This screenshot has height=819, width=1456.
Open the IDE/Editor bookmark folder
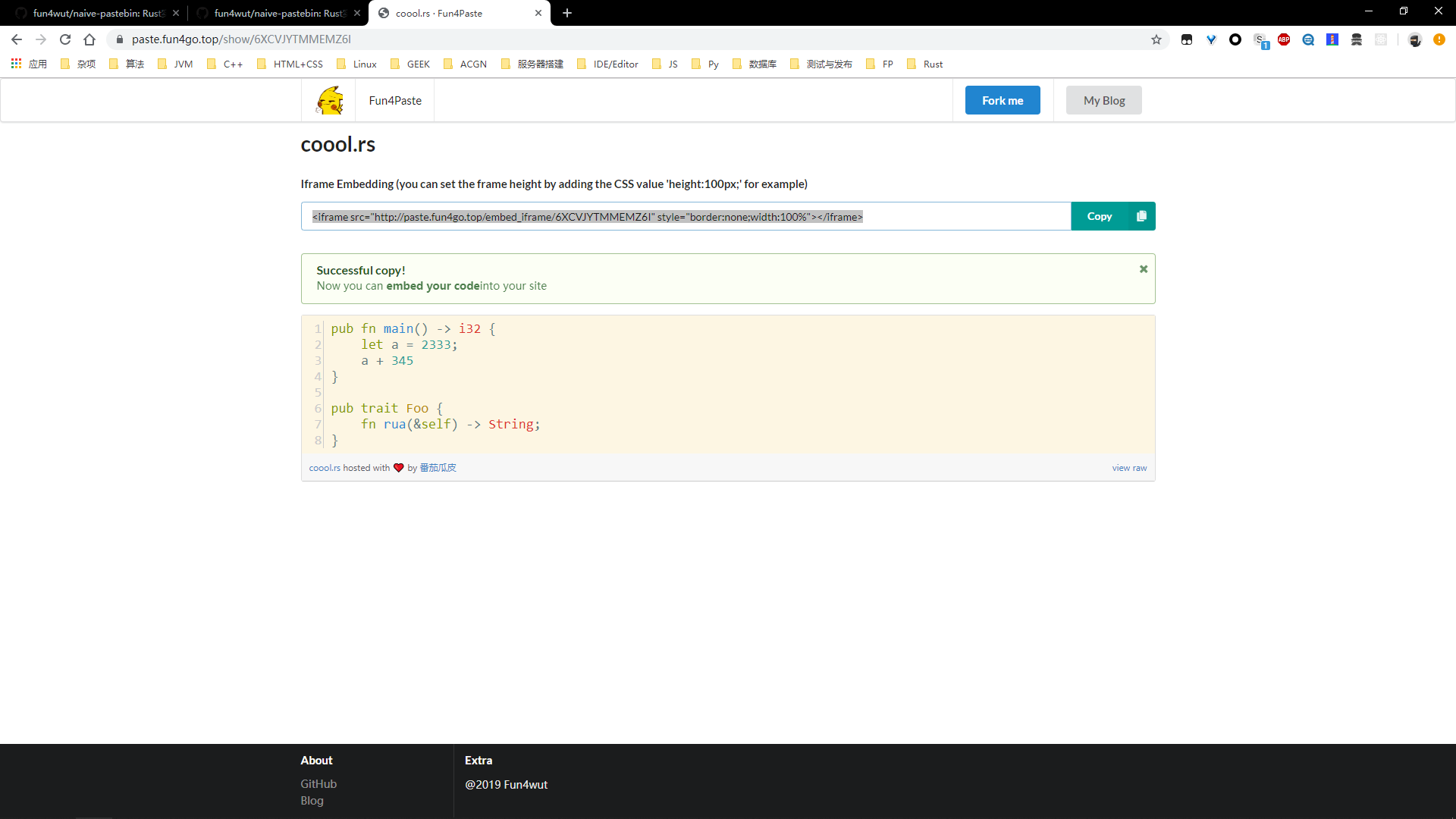tap(607, 64)
